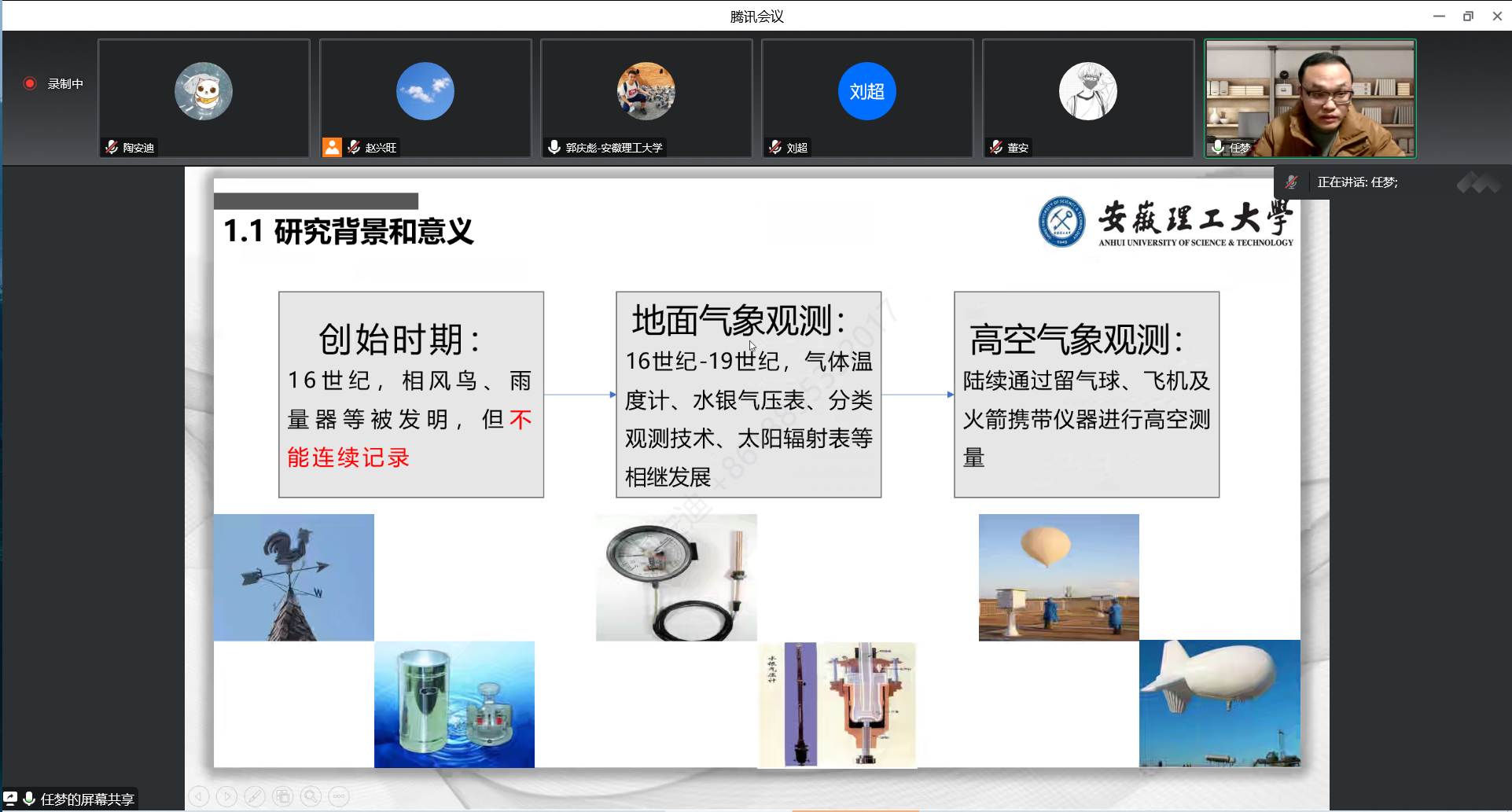The height and width of the screenshot is (812, 1512).
Task: Click the 刘超 blue avatar circle
Action: (866, 91)
